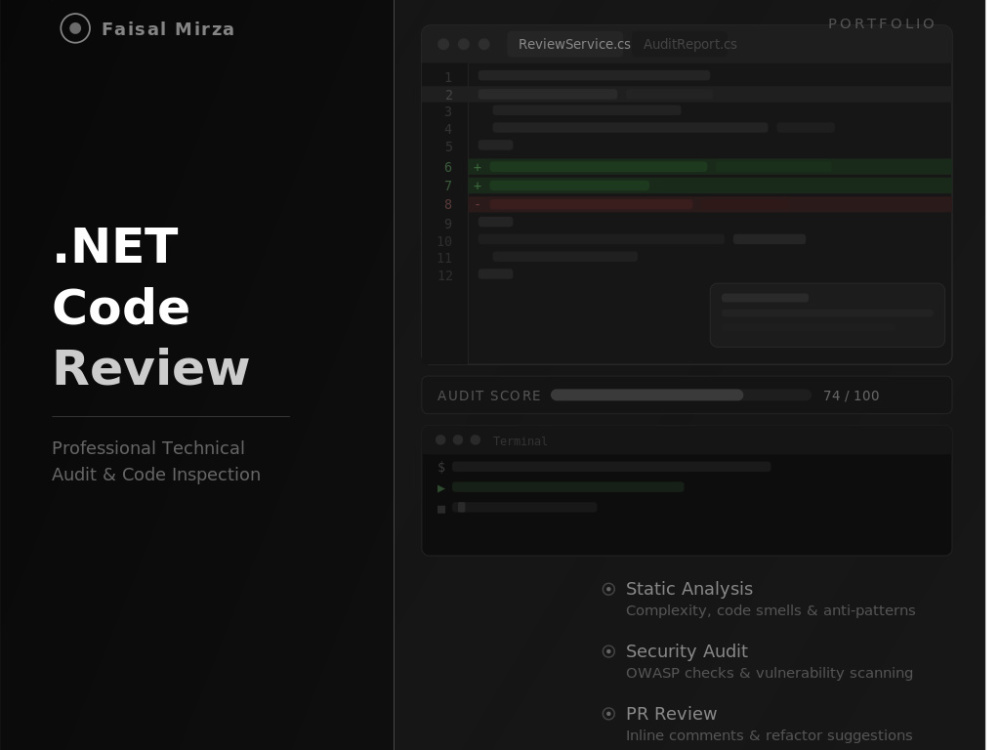Click the first window dot of Terminal
Screen dimensions: 1000x750
coord(440,440)
